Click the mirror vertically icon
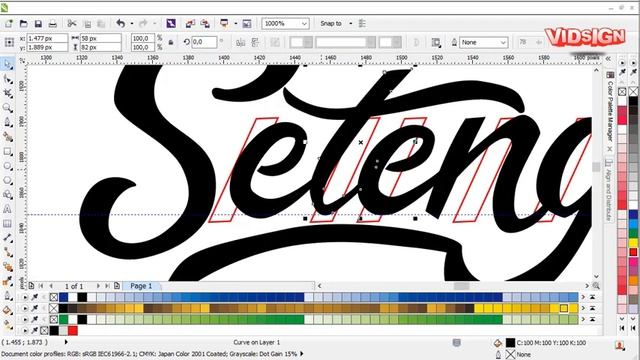 click(256, 42)
